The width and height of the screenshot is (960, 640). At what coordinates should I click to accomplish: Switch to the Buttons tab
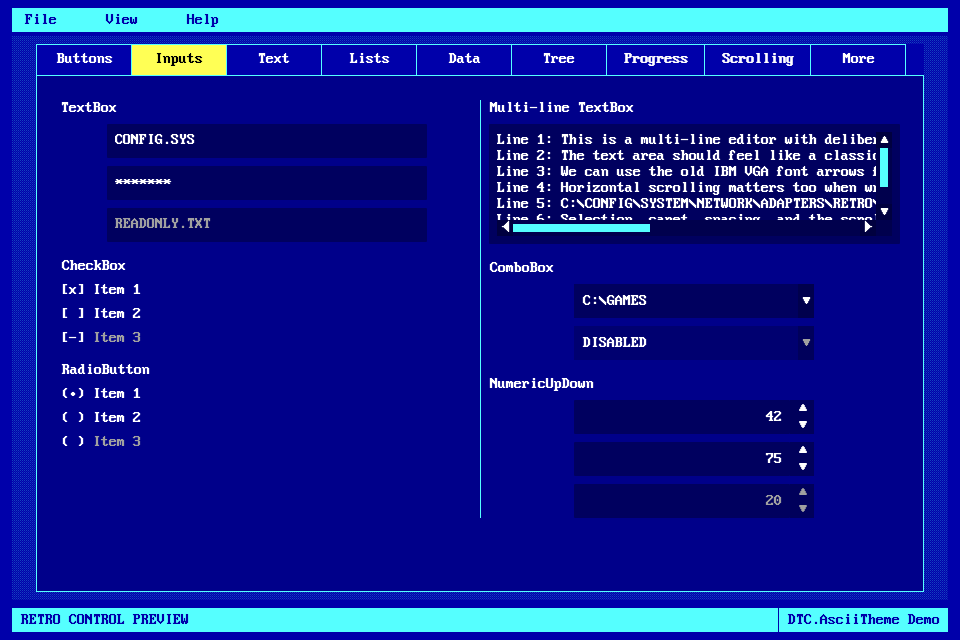(84, 59)
